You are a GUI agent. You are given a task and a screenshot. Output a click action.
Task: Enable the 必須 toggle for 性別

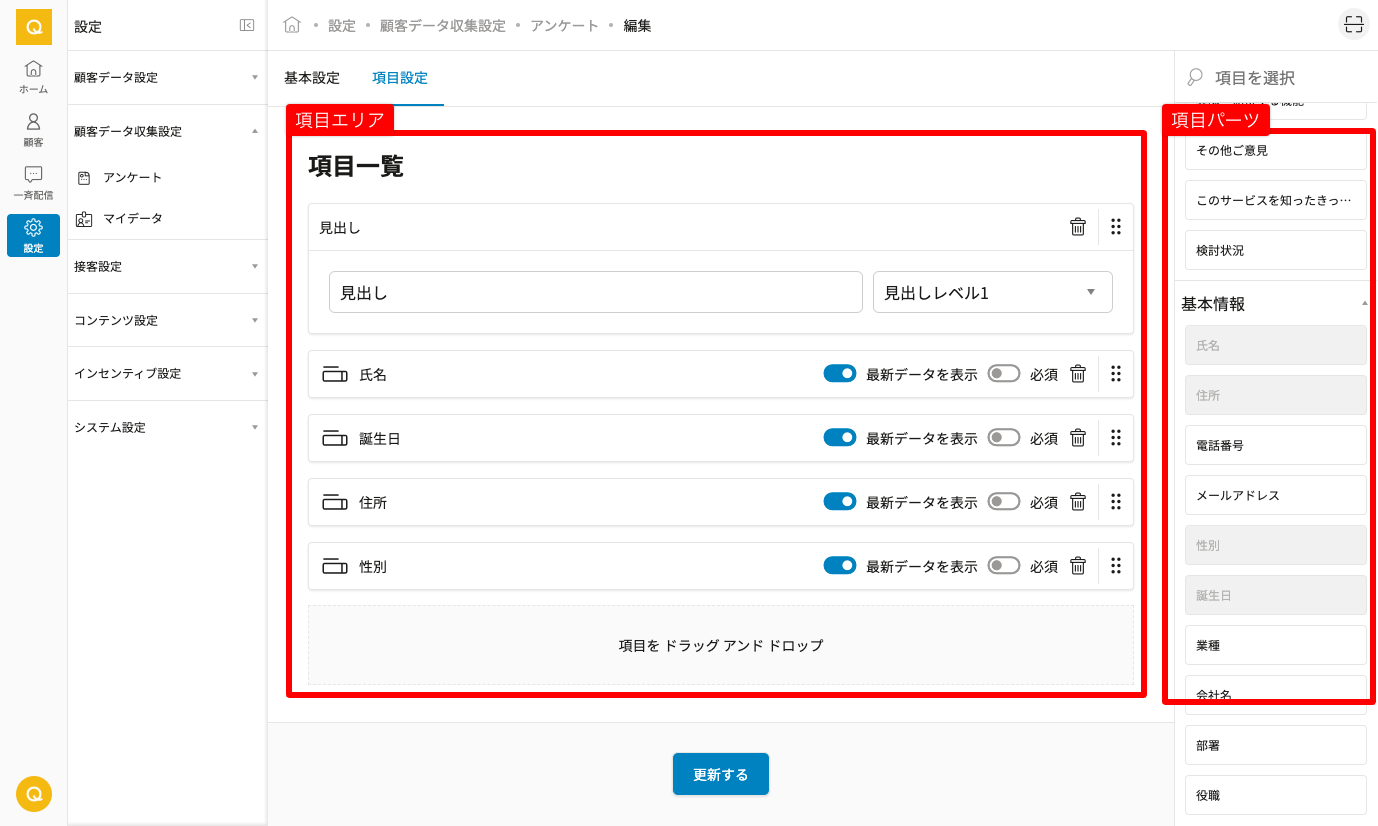(x=1004, y=566)
